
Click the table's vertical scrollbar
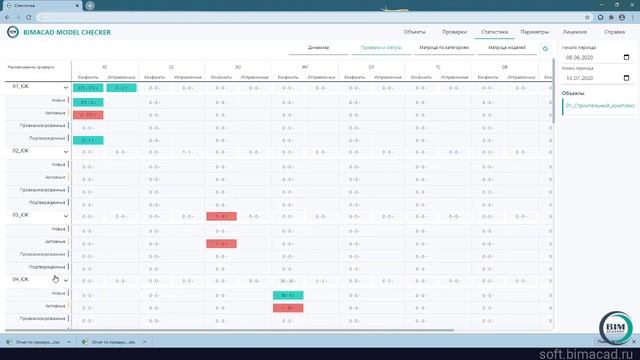[x=553, y=91]
